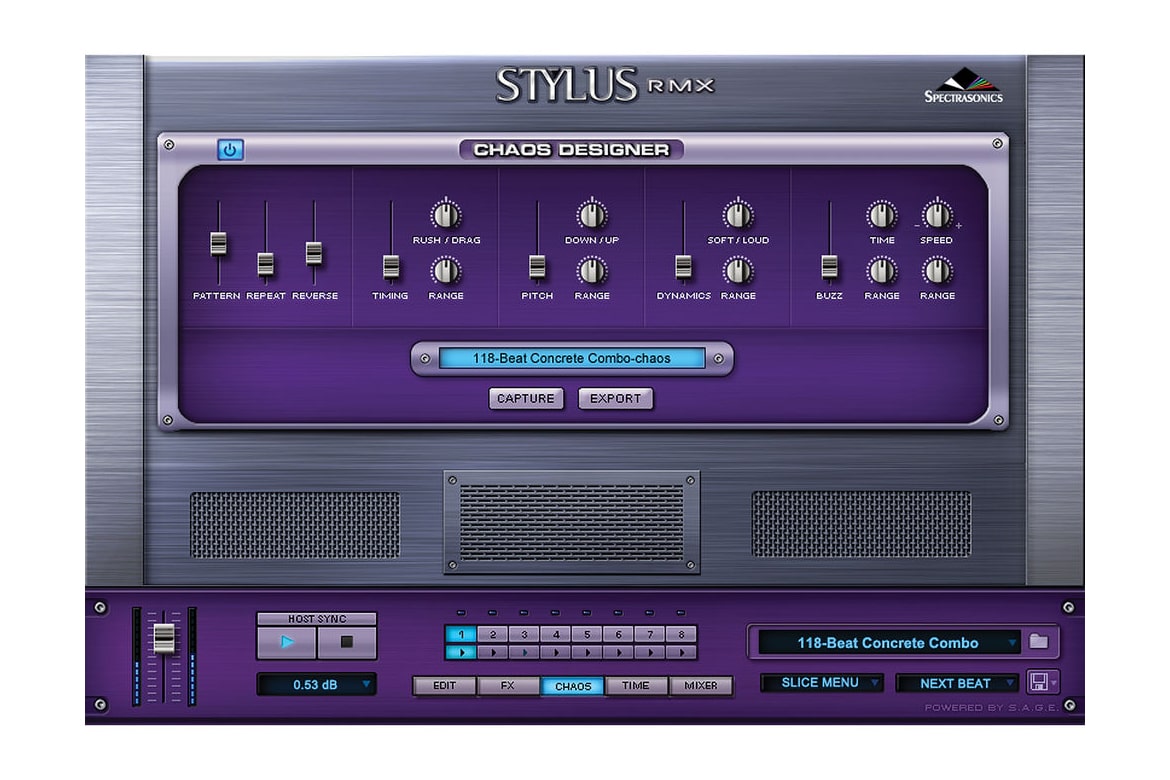1170x780 pixels.
Task: Toggle the play trigger under part 2
Action: (x=492, y=652)
